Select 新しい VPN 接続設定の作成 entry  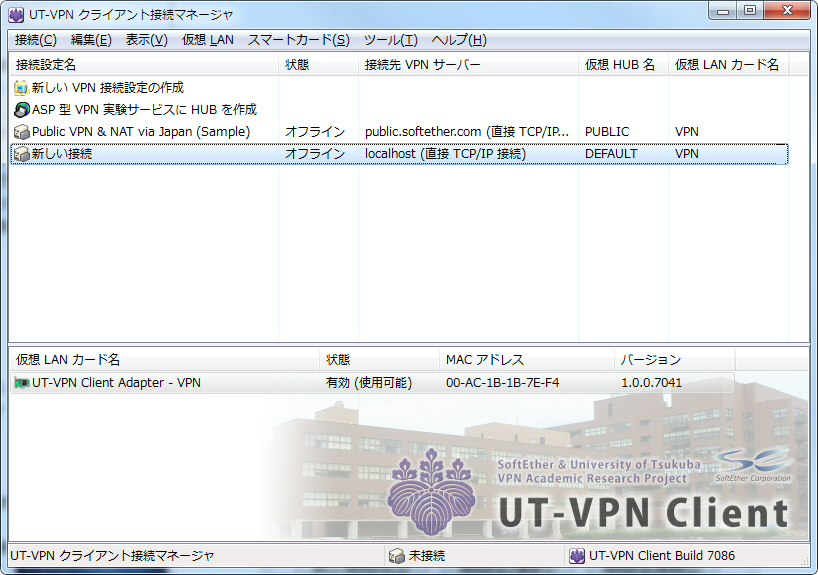coord(107,88)
